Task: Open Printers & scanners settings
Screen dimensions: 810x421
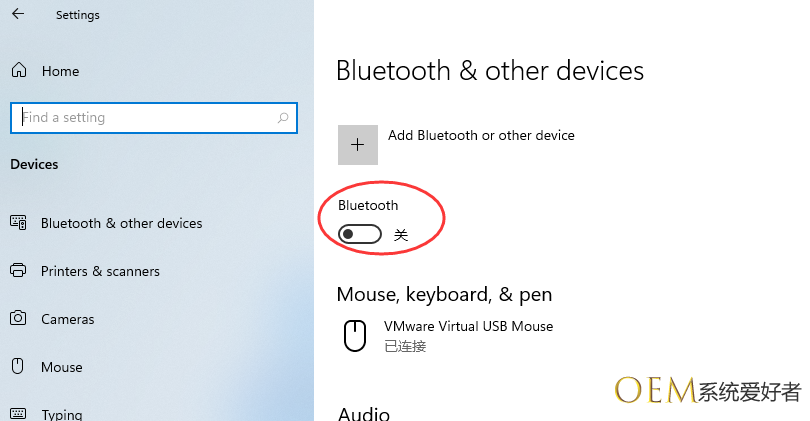Action: point(100,271)
